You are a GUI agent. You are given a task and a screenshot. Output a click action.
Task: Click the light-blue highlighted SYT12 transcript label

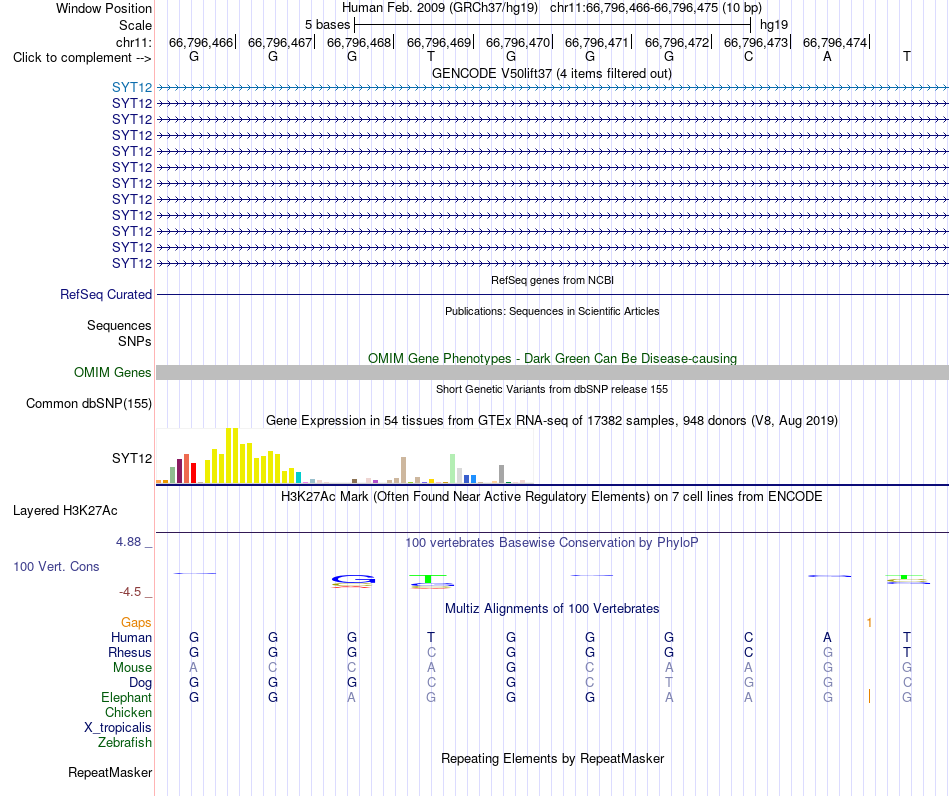click(x=131, y=88)
